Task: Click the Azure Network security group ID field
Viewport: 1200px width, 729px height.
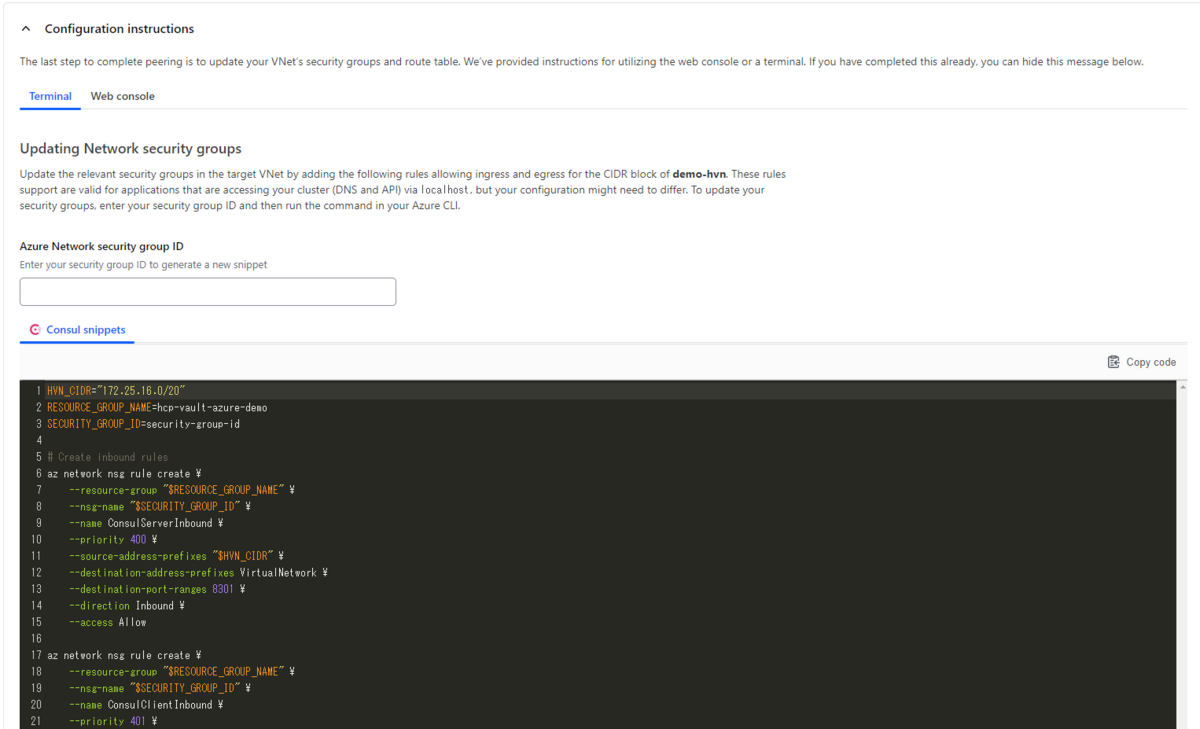Action: [x=208, y=292]
